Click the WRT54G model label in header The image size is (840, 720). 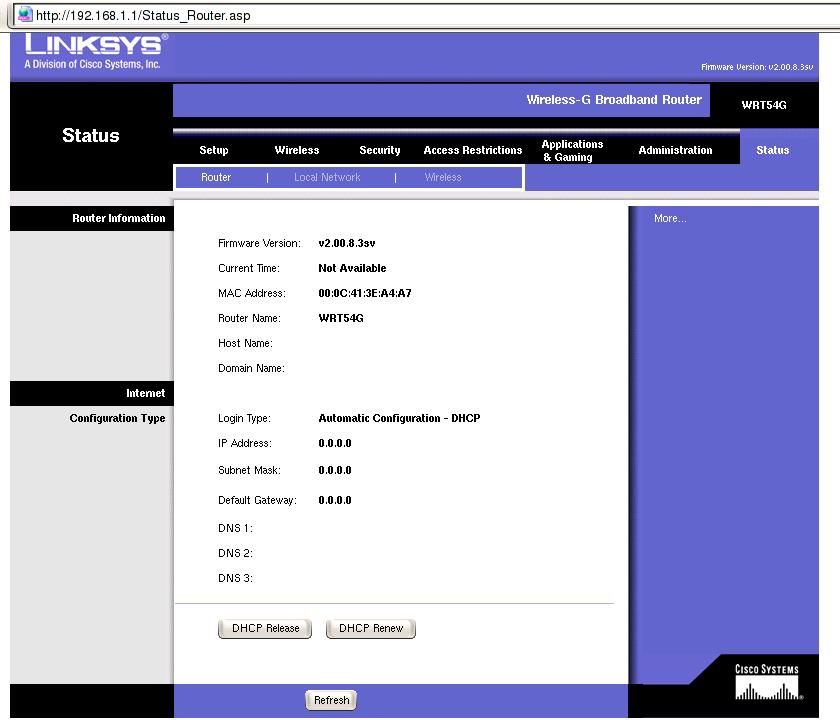tap(764, 106)
